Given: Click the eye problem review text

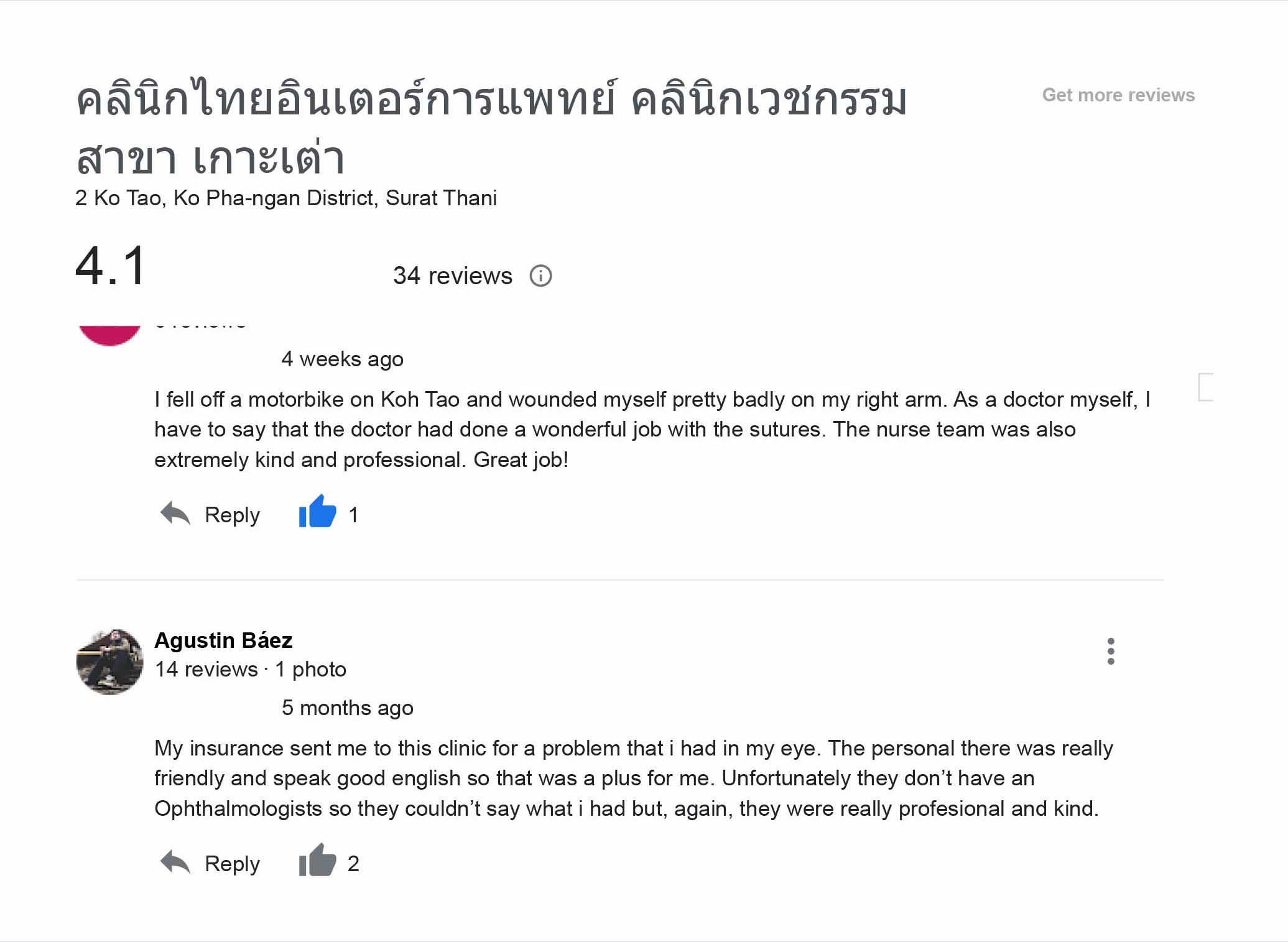Looking at the screenshot, I should click(x=633, y=778).
